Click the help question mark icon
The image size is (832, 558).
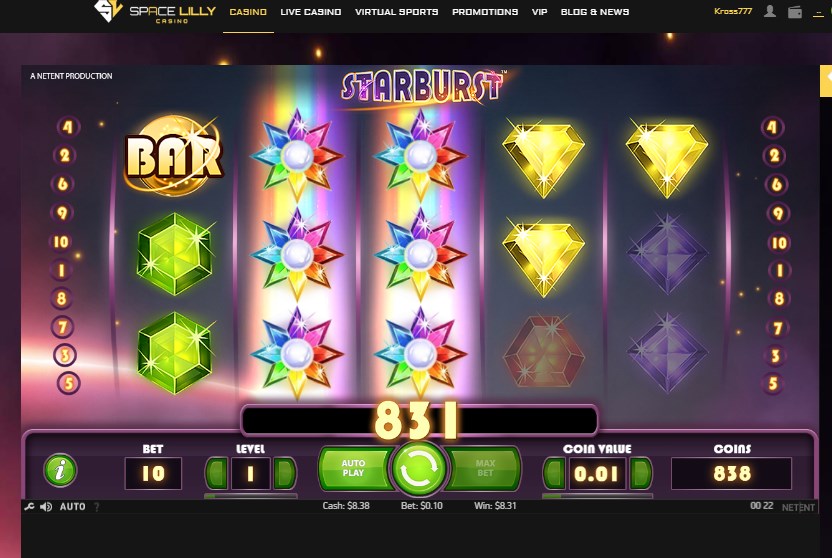pyautogui.click(x=97, y=507)
